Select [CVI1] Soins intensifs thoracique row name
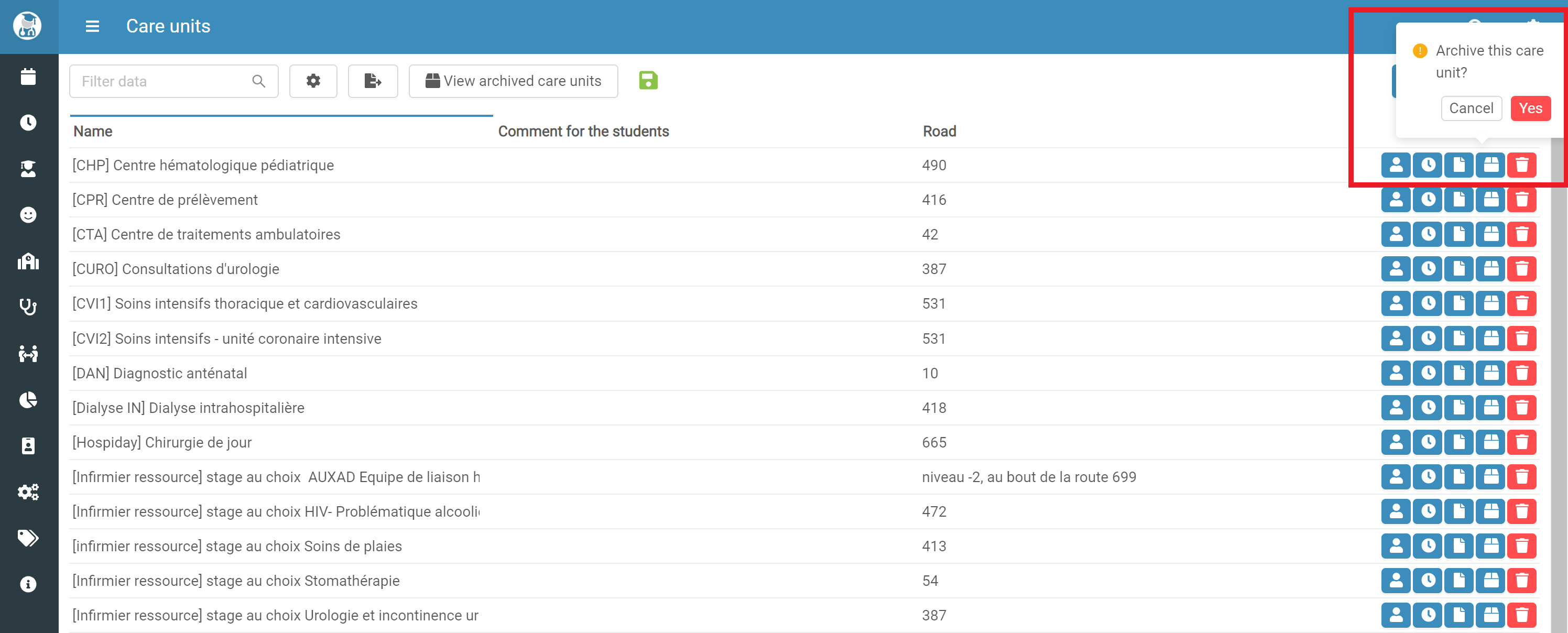Image resolution: width=1568 pixels, height=633 pixels. tap(245, 304)
